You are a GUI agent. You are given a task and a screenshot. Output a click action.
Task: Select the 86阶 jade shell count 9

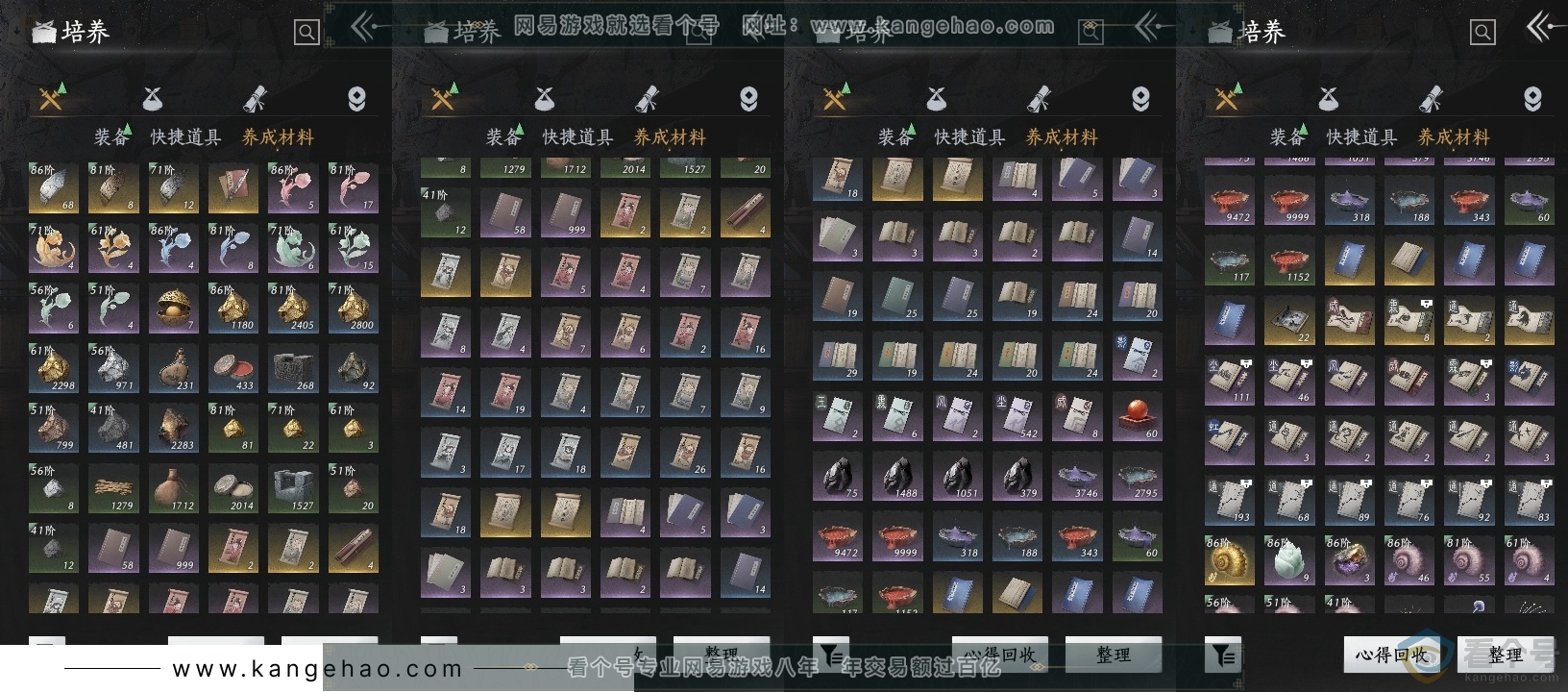click(1289, 560)
